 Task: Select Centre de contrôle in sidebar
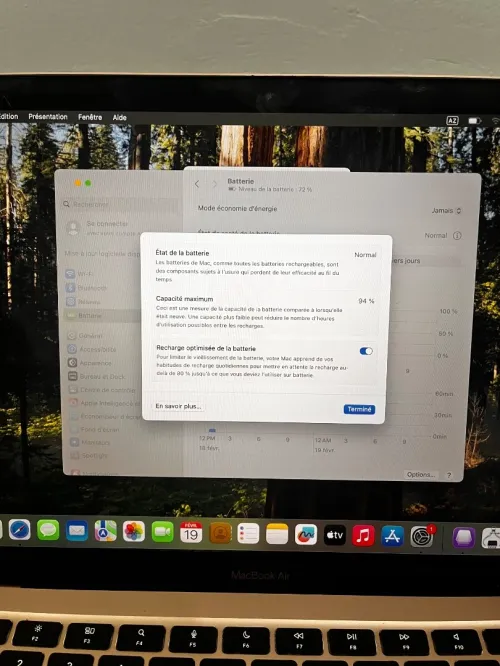(x=102, y=389)
